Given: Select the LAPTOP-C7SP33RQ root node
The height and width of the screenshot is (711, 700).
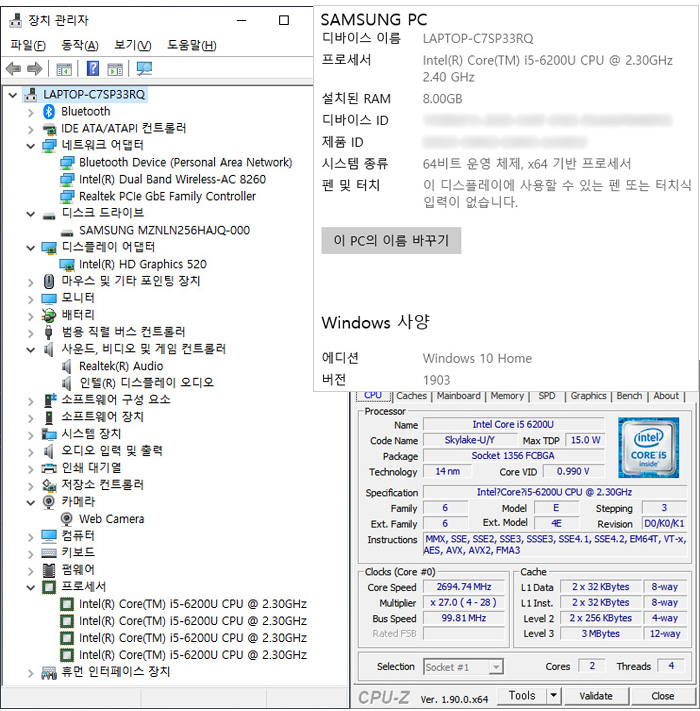Looking at the screenshot, I should (x=93, y=94).
